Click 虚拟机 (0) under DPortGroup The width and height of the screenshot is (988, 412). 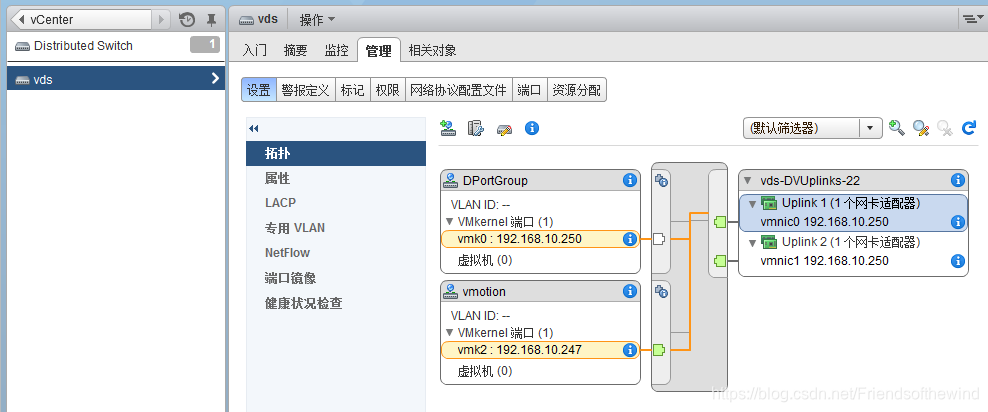[485, 260]
